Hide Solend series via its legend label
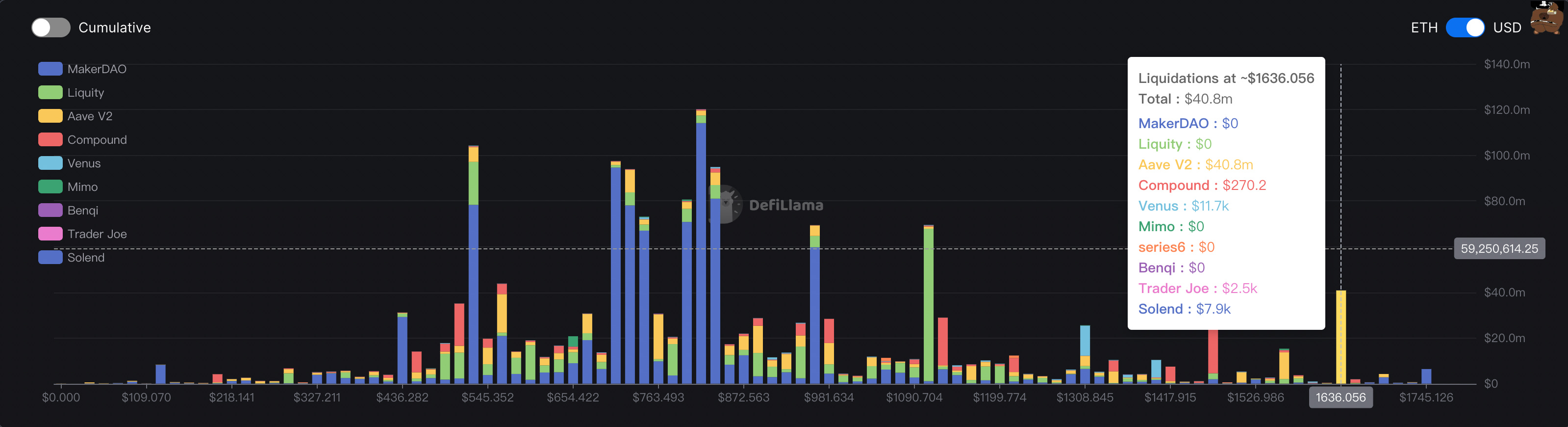 point(86,257)
